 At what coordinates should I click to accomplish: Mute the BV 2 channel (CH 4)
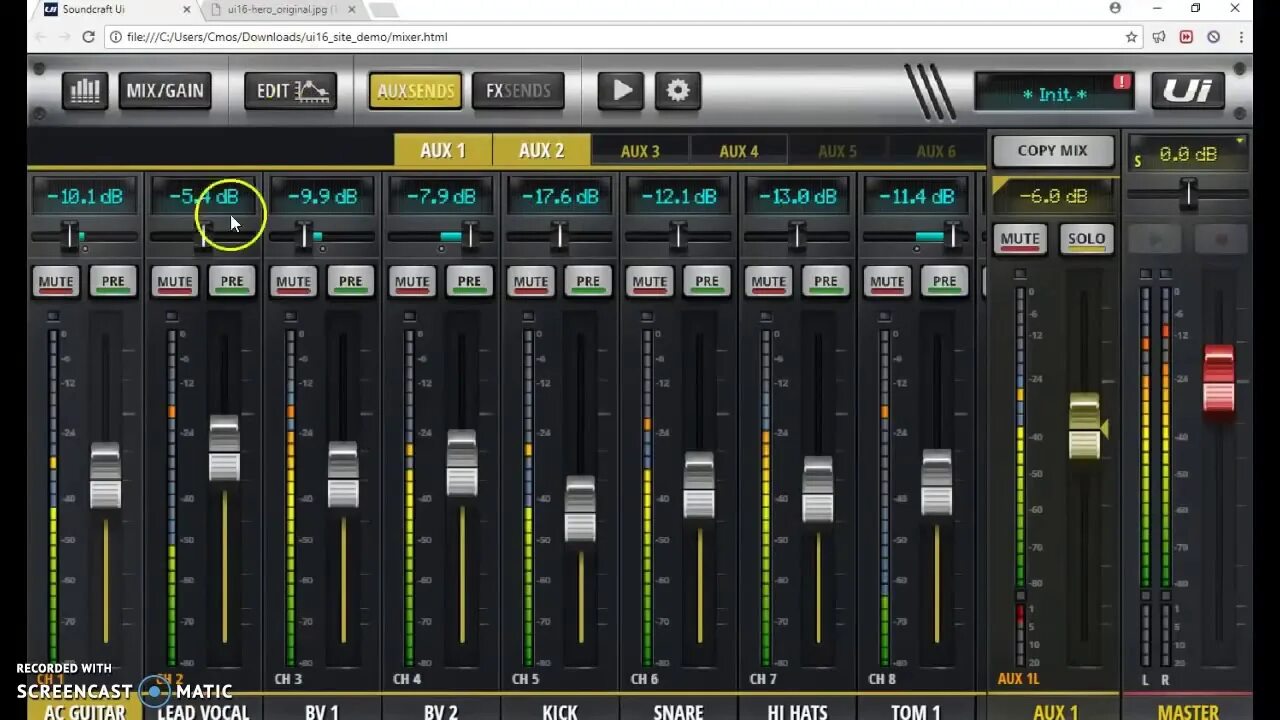pos(412,282)
